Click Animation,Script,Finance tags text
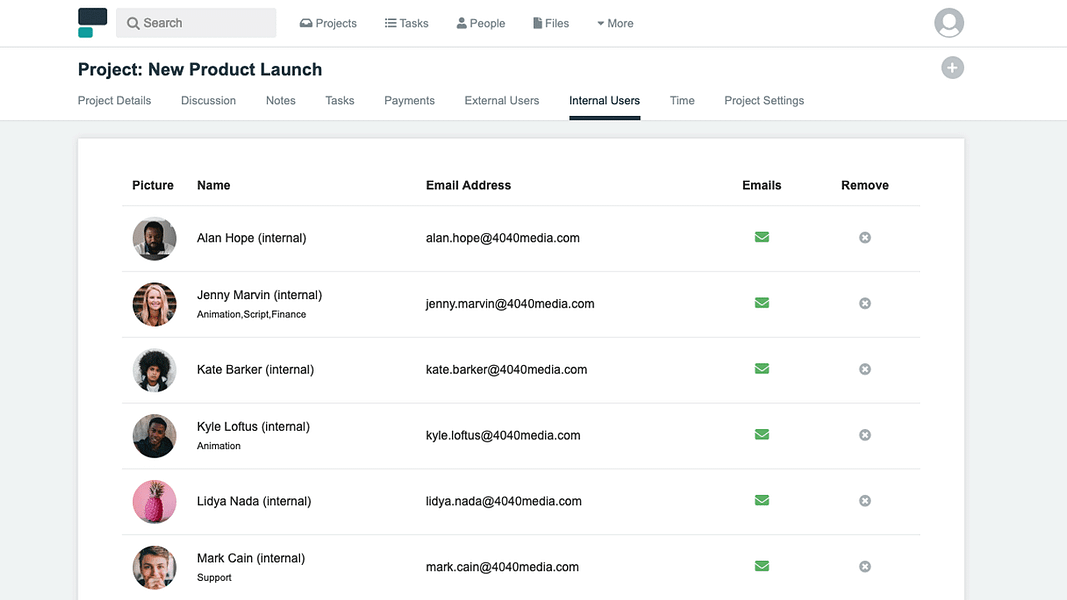This screenshot has width=1067, height=600. [x=251, y=314]
